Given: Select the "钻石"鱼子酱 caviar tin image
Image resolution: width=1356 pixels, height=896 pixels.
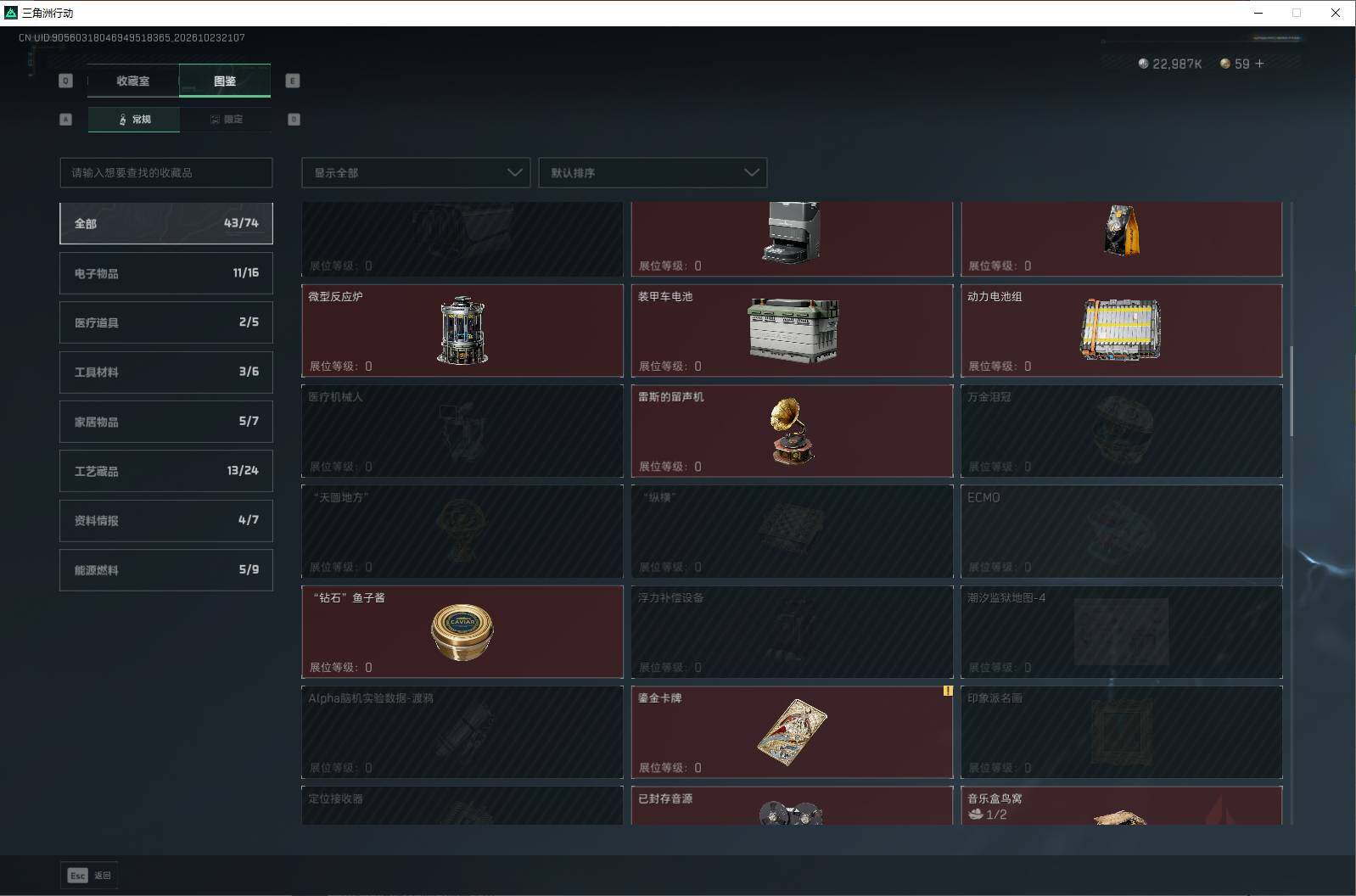Looking at the screenshot, I should (x=462, y=631).
